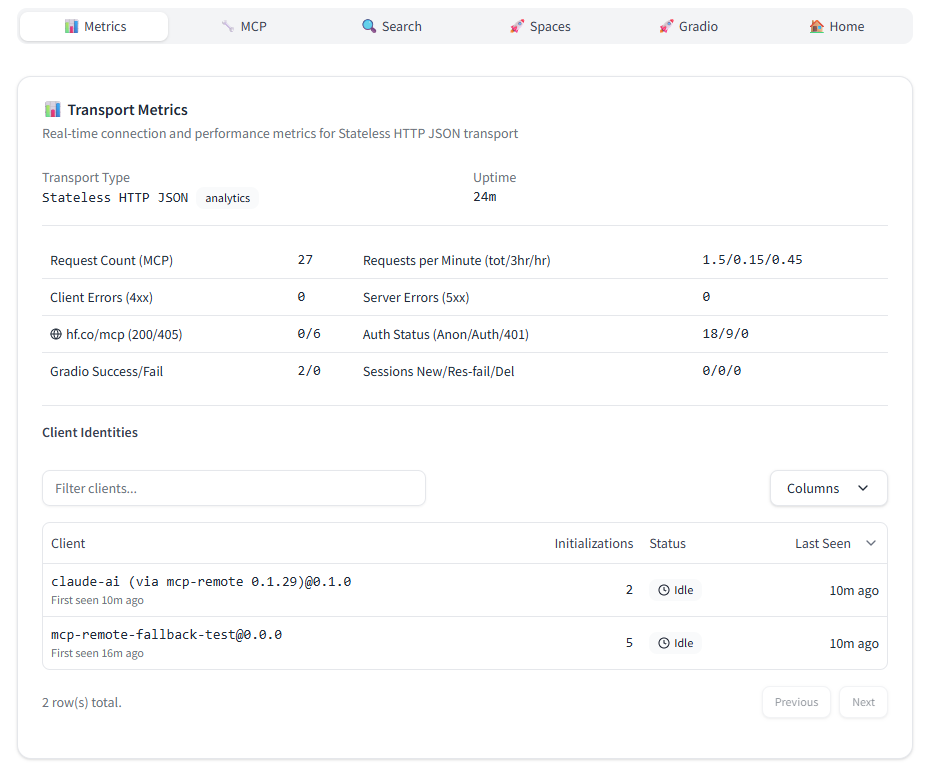Sort by the Initializations column header
This screenshot has height=776, width=938.
[x=593, y=544]
